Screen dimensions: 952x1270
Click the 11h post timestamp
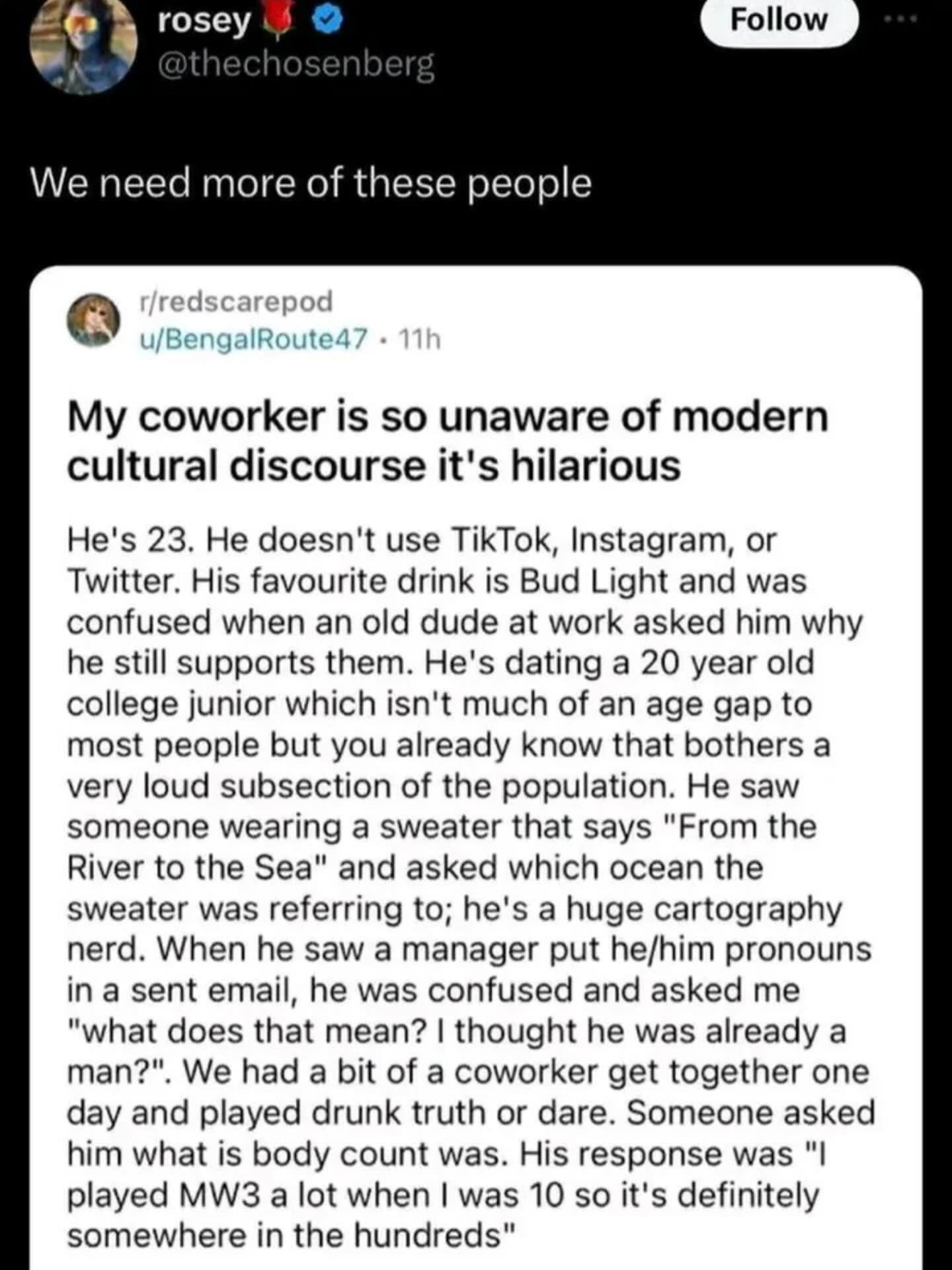pos(420,339)
